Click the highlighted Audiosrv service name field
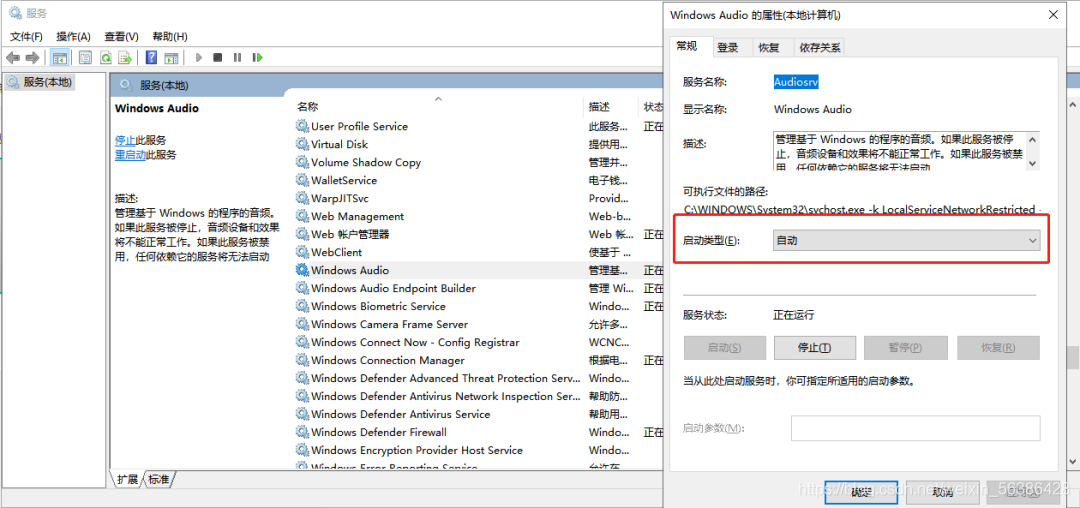Viewport: 1080px width, 508px height. coord(796,82)
